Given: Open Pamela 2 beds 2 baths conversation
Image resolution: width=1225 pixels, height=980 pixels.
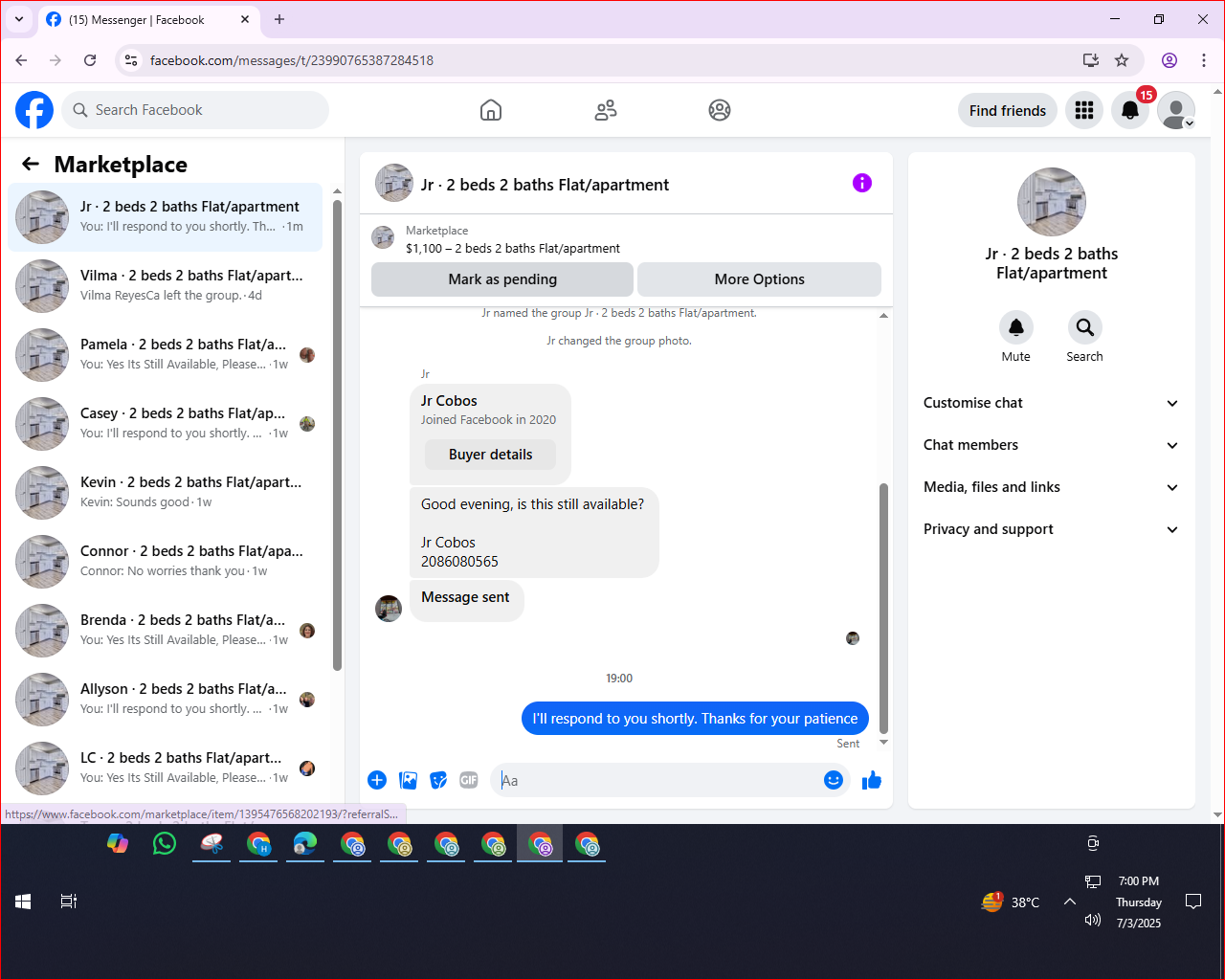Looking at the screenshot, I should pos(166,355).
